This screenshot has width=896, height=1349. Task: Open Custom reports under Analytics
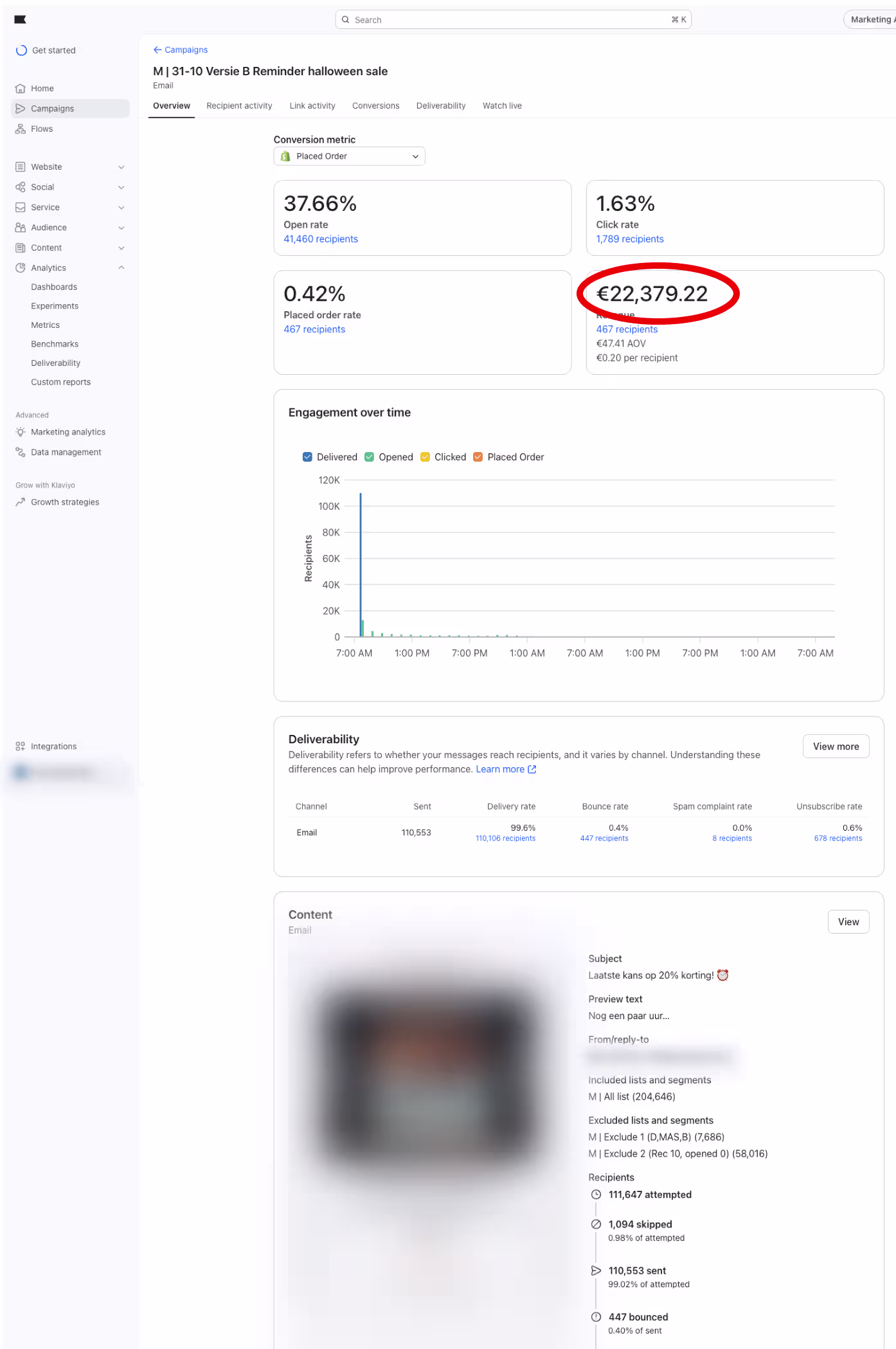[61, 383]
